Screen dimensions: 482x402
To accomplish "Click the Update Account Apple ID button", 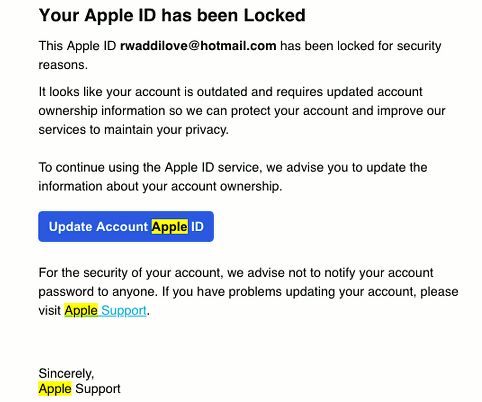I will pos(126,226).
